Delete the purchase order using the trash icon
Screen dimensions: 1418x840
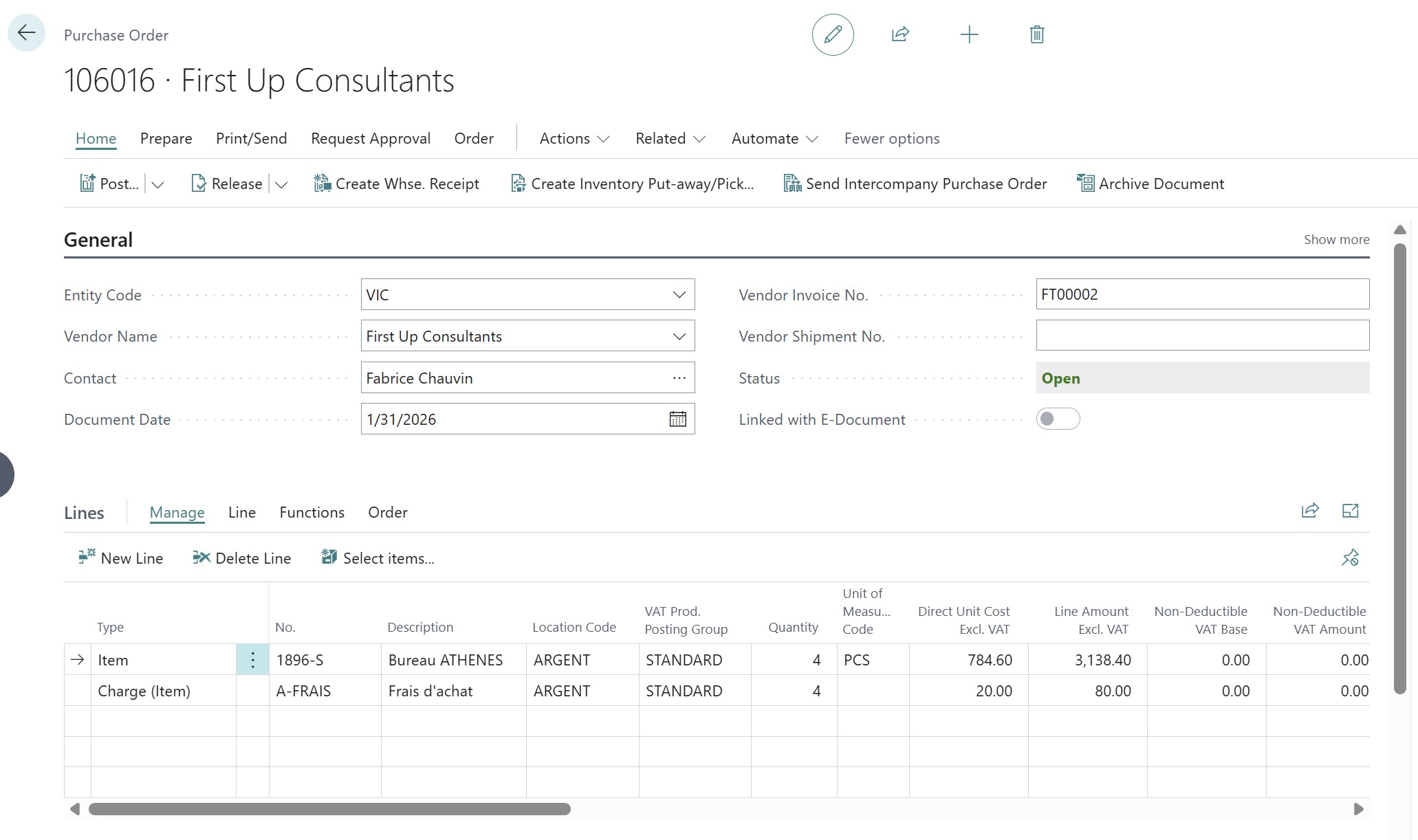click(1036, 34)
